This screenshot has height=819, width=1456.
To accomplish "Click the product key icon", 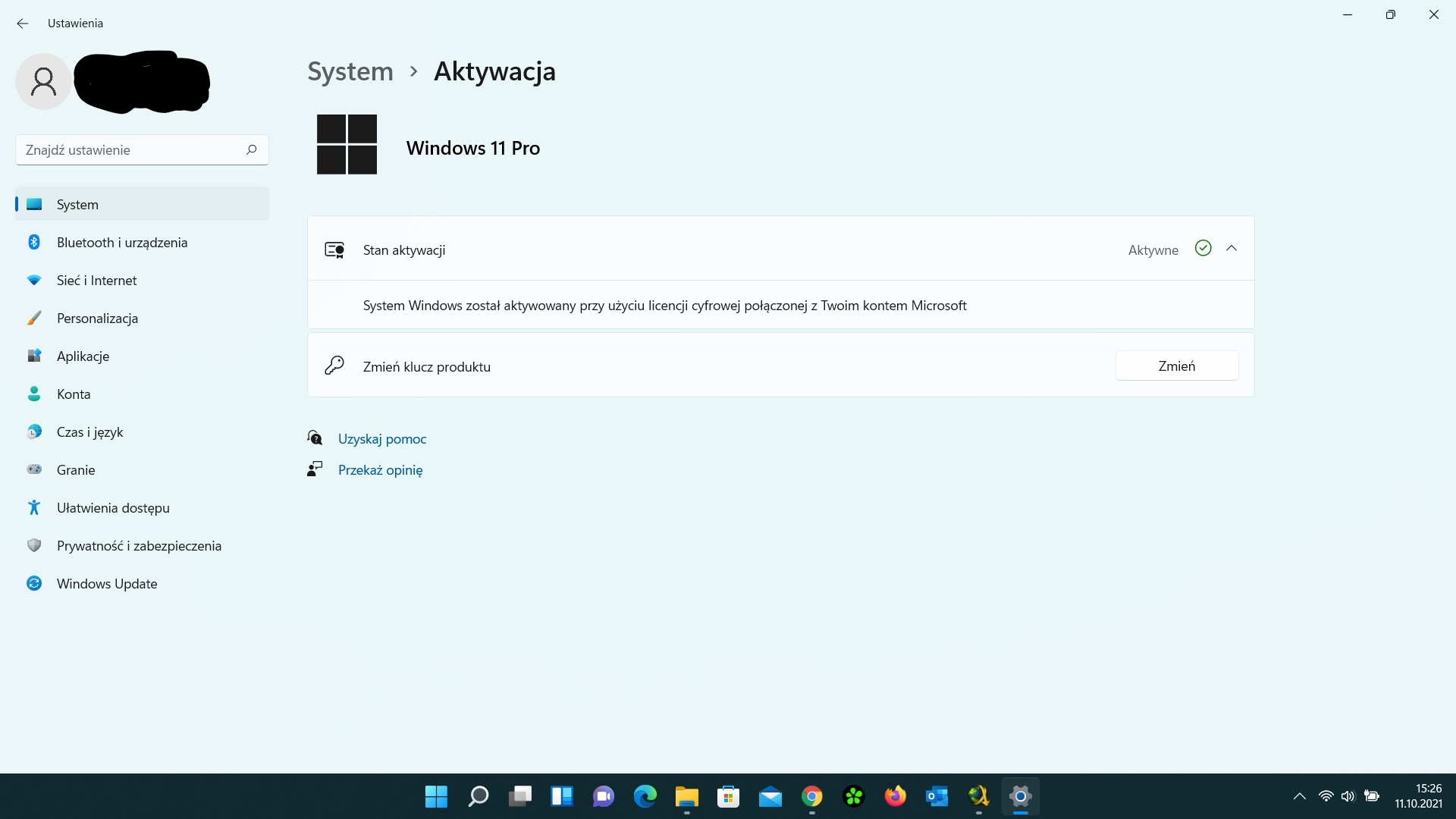I will (x=334, y=366).
